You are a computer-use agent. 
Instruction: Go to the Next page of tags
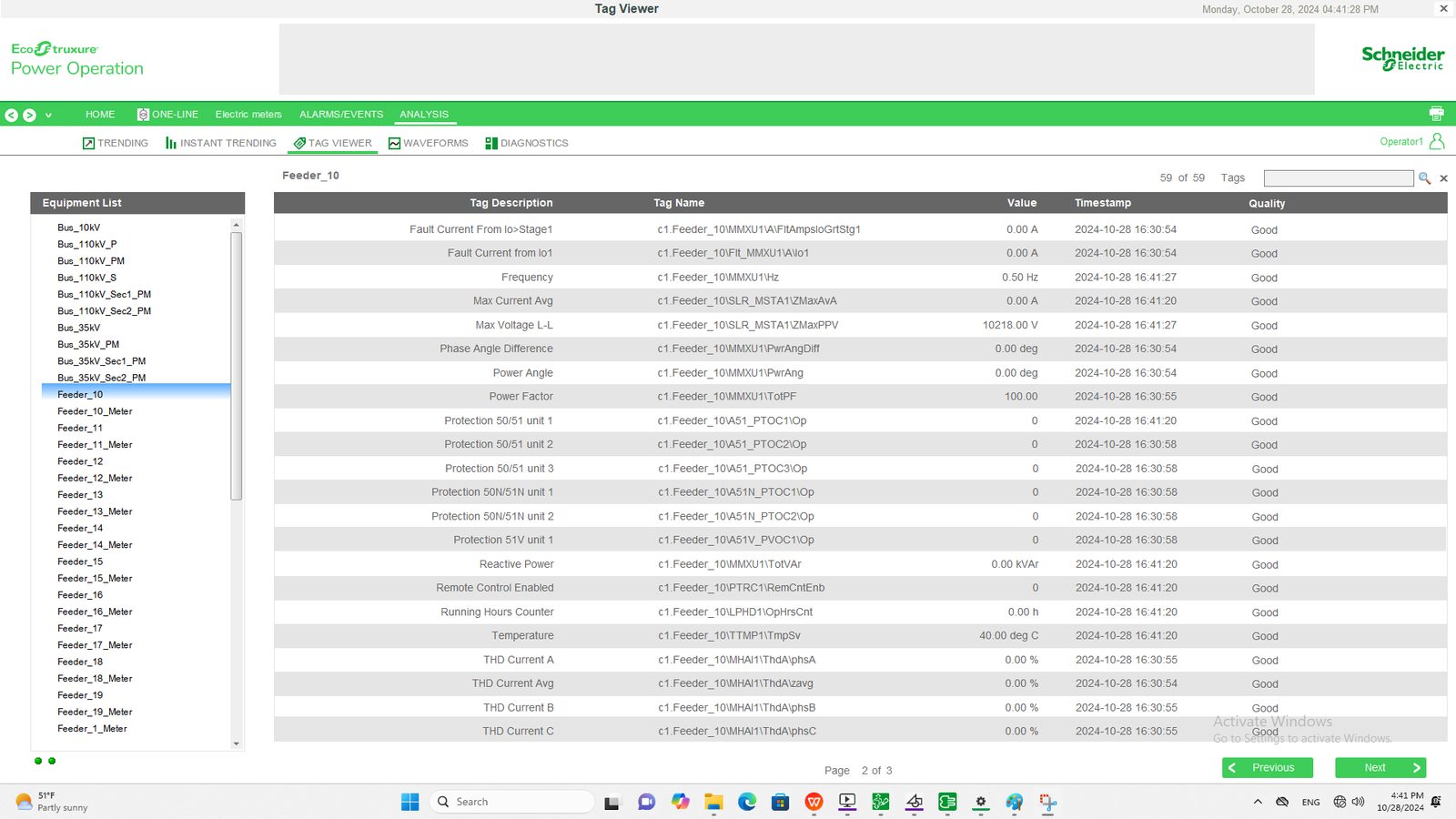pos(1380,768)
